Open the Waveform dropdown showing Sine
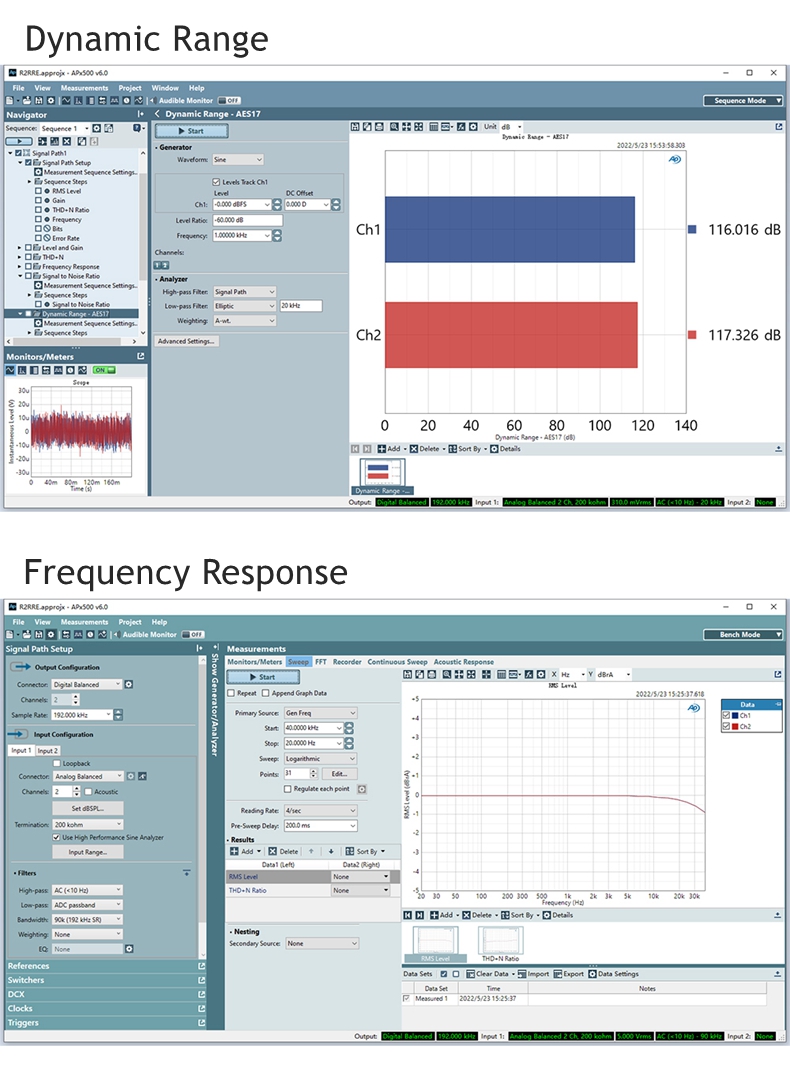The width and height of the screenshot is (790, 1068). tap(238, 160)
